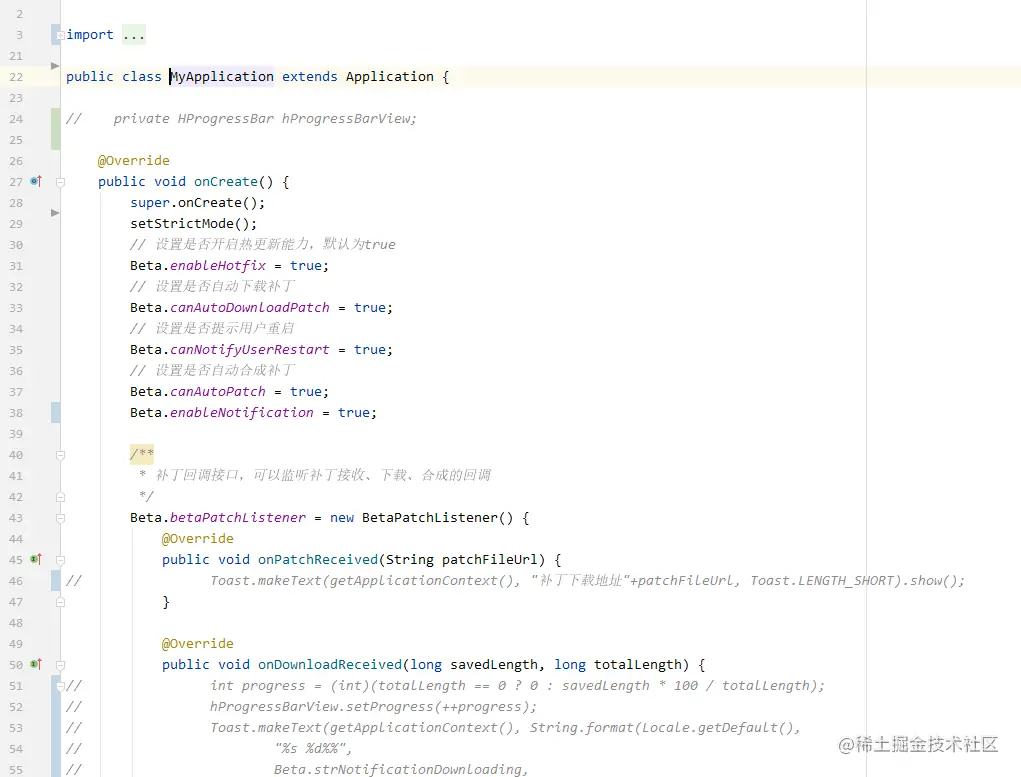The image size is (1021, 777).
Task: Click the gray arrow marker between lines 28 and 29
Action: pyautogui.click(x=55, y=212)
